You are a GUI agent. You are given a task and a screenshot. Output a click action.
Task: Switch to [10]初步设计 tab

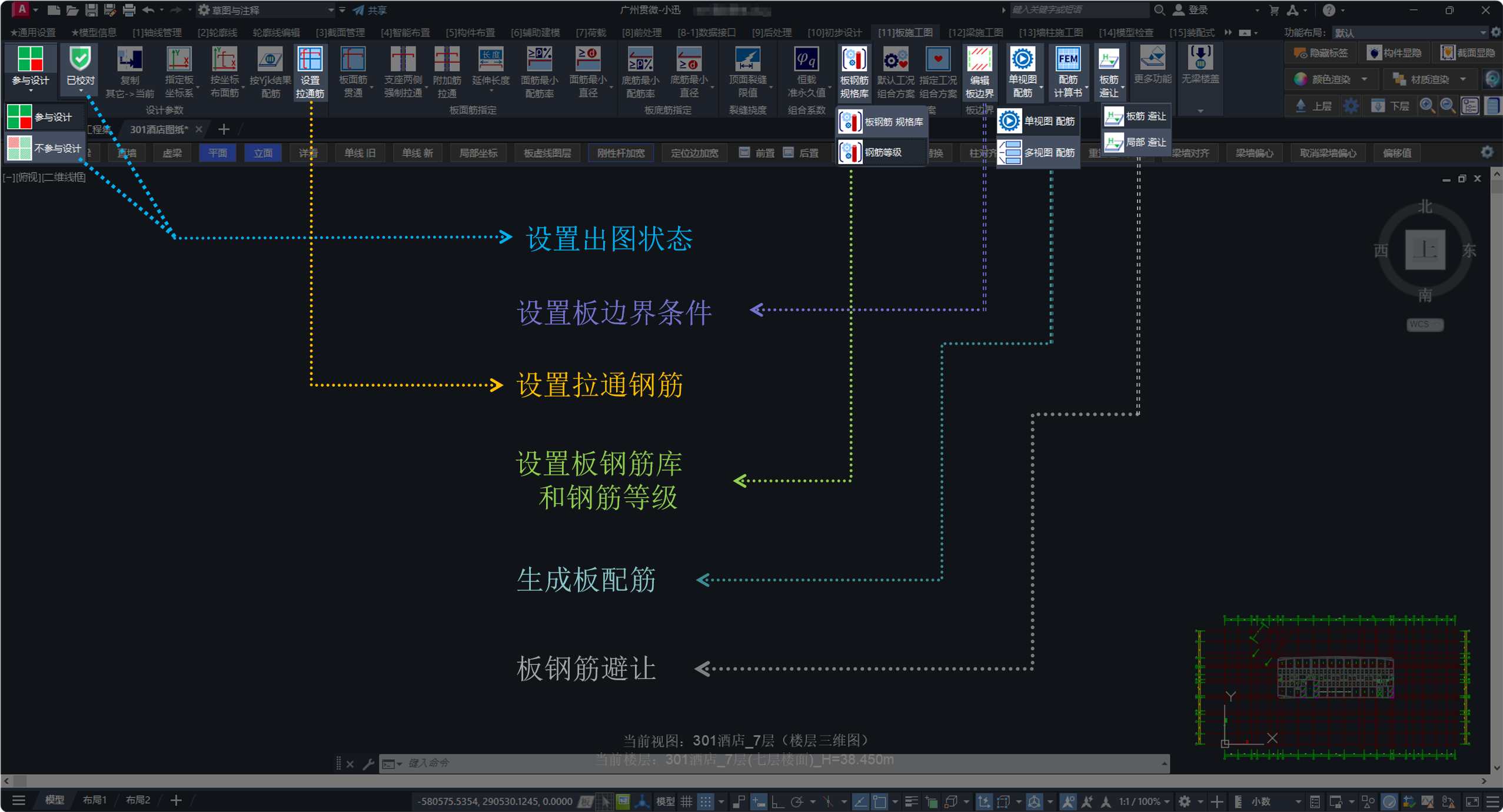coord(834,32)
